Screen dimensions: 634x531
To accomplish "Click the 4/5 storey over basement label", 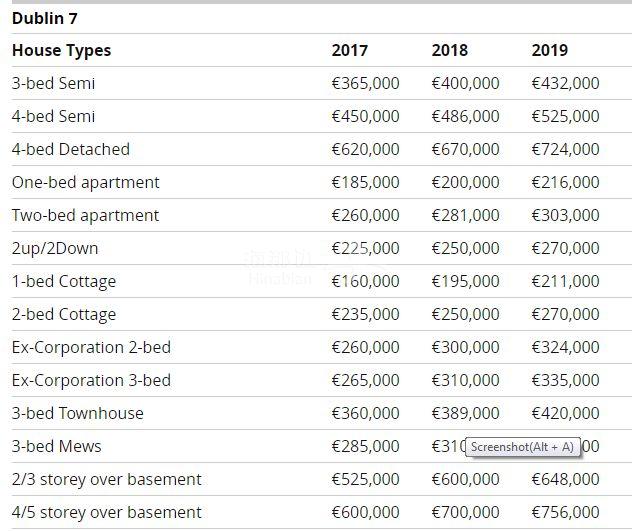I will pos(106,512).
